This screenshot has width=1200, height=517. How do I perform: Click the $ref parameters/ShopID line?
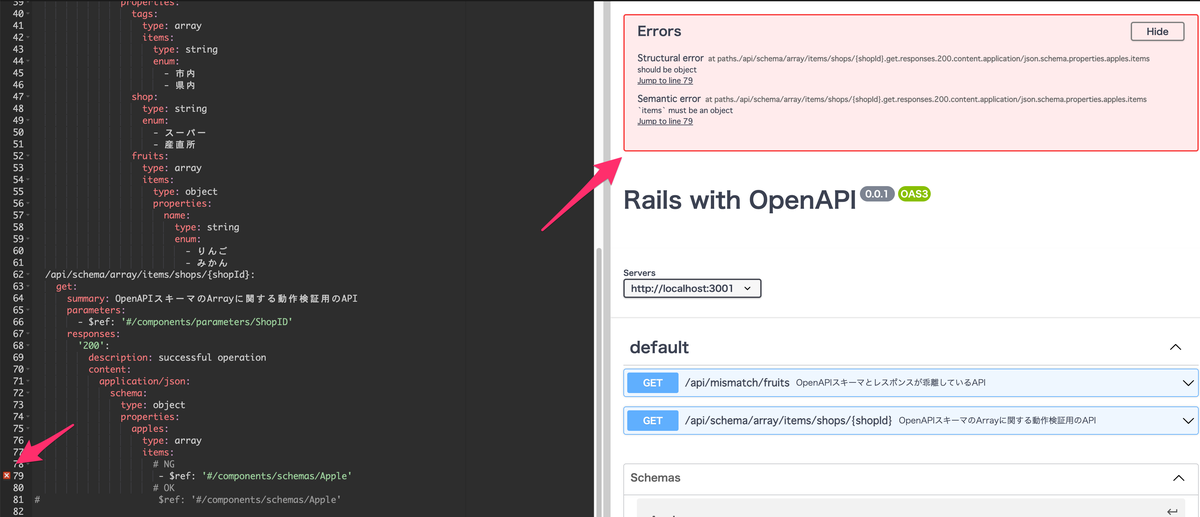point(185,322)
